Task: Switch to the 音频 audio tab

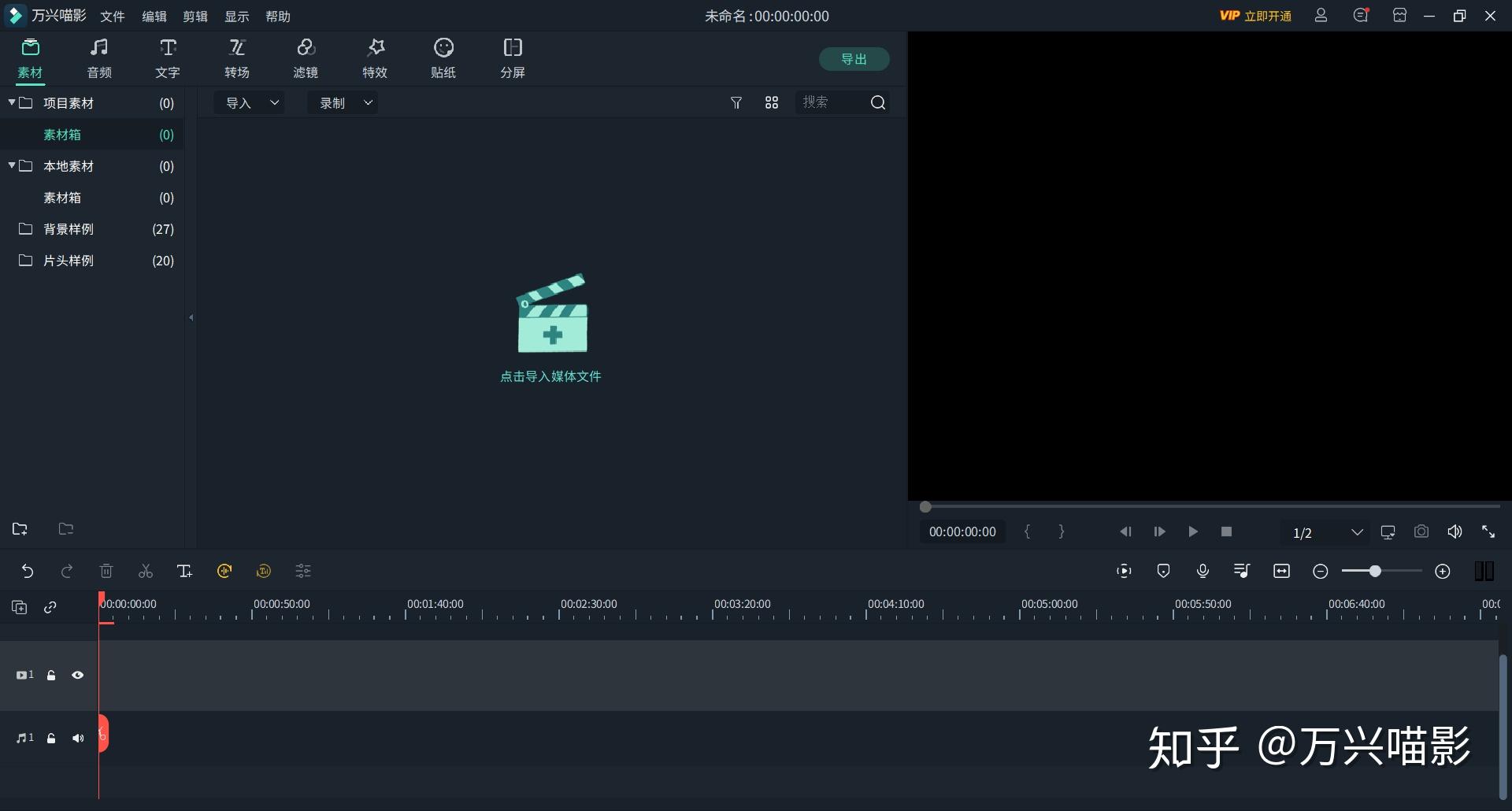Action: [x=99, y=59]
